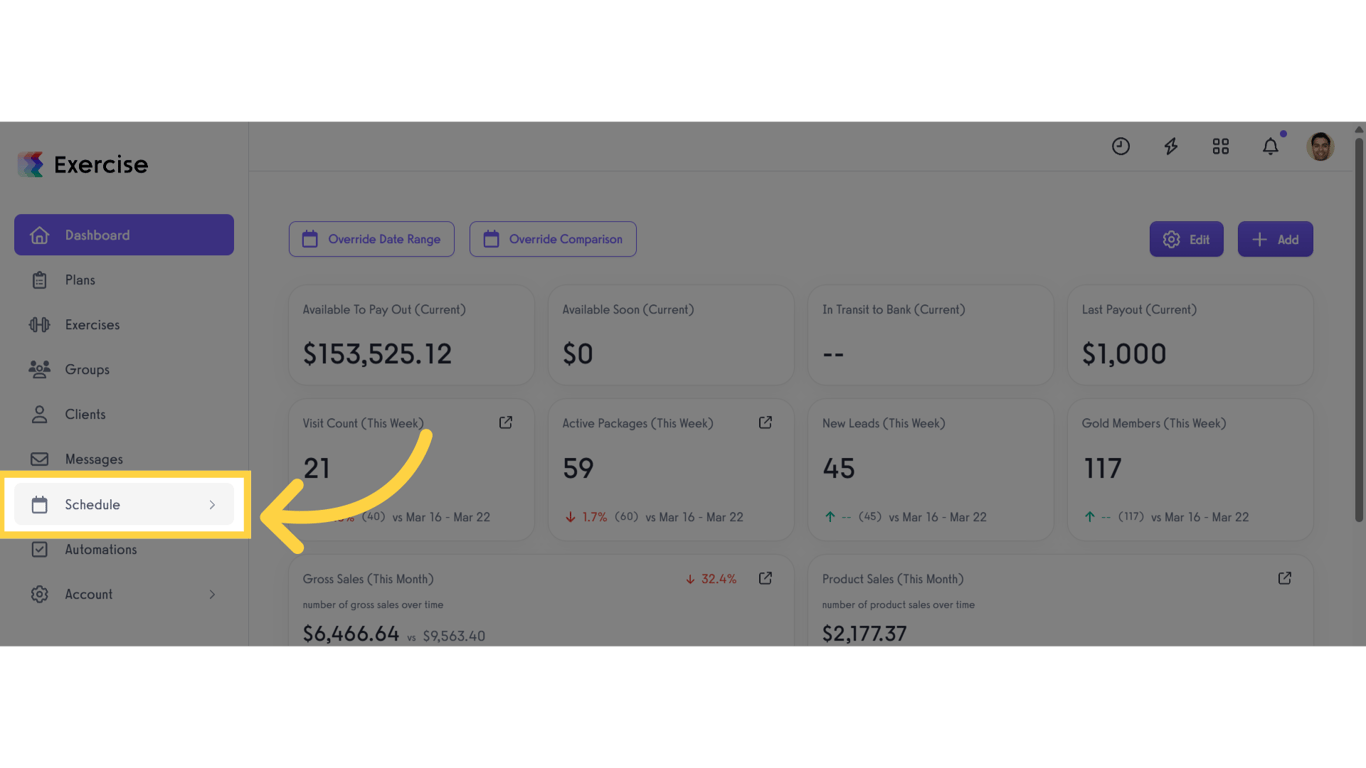Open Visit Count card external link icon
This screenshot has height=768, width=1366.
(506, 423)
